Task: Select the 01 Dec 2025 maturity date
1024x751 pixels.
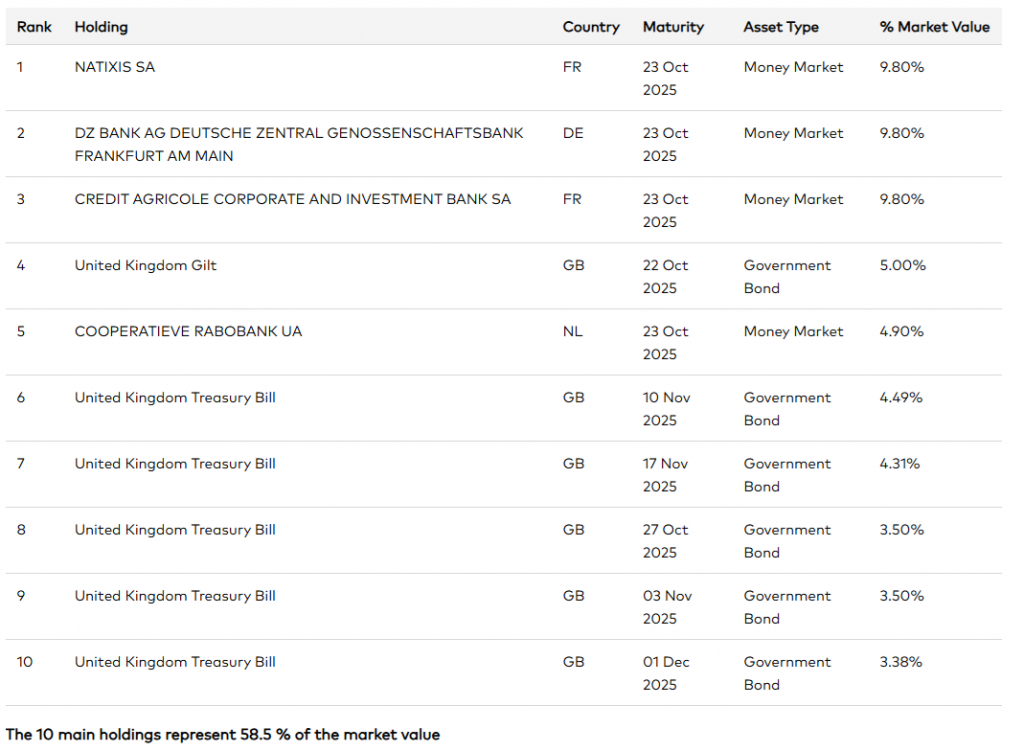Action: (665, 673)
